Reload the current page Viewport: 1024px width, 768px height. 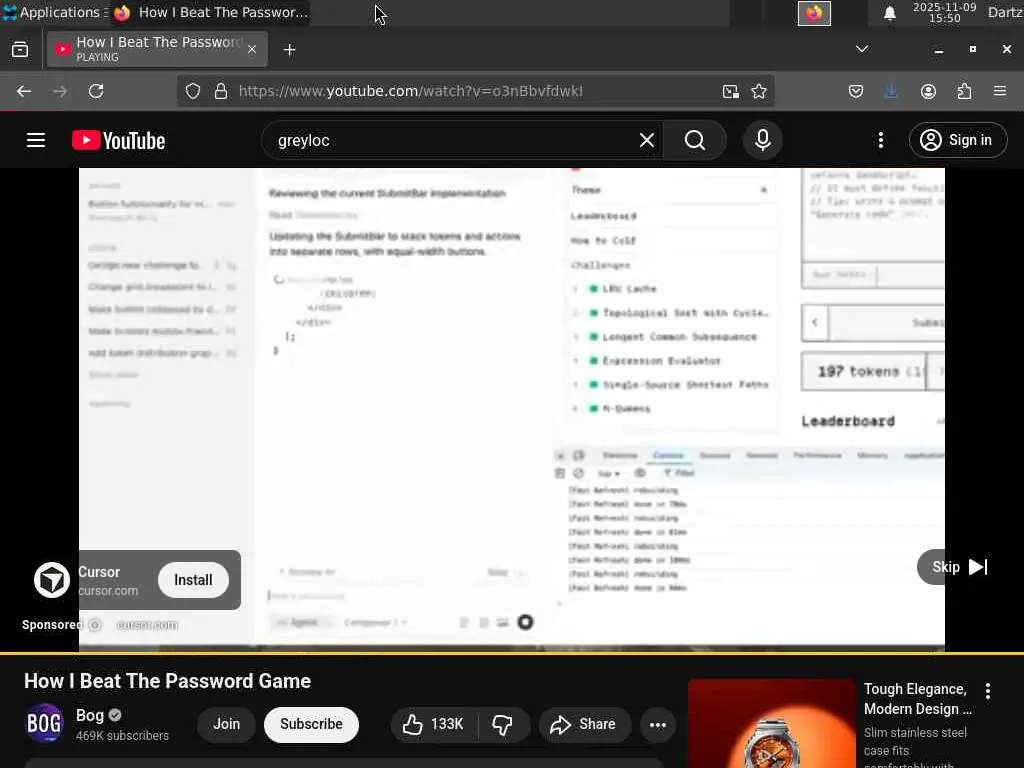[x=96, y=91]
